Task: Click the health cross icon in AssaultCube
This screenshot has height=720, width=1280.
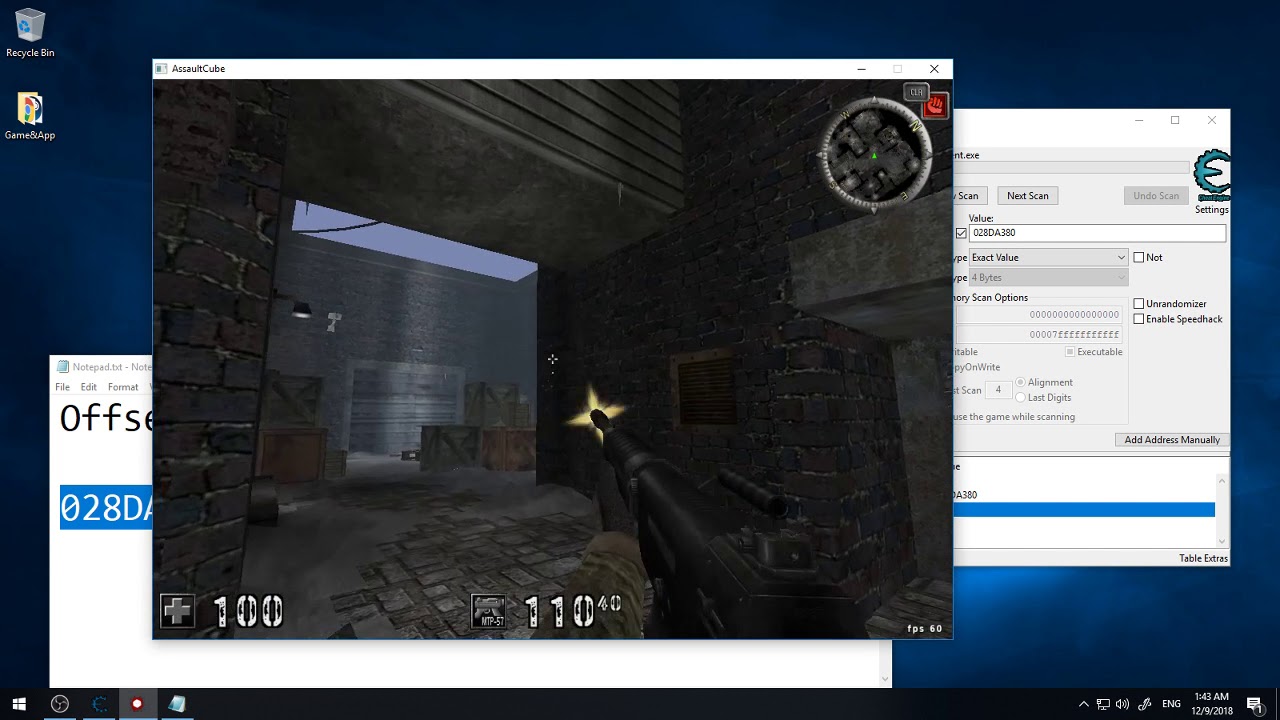Action: 177,611
